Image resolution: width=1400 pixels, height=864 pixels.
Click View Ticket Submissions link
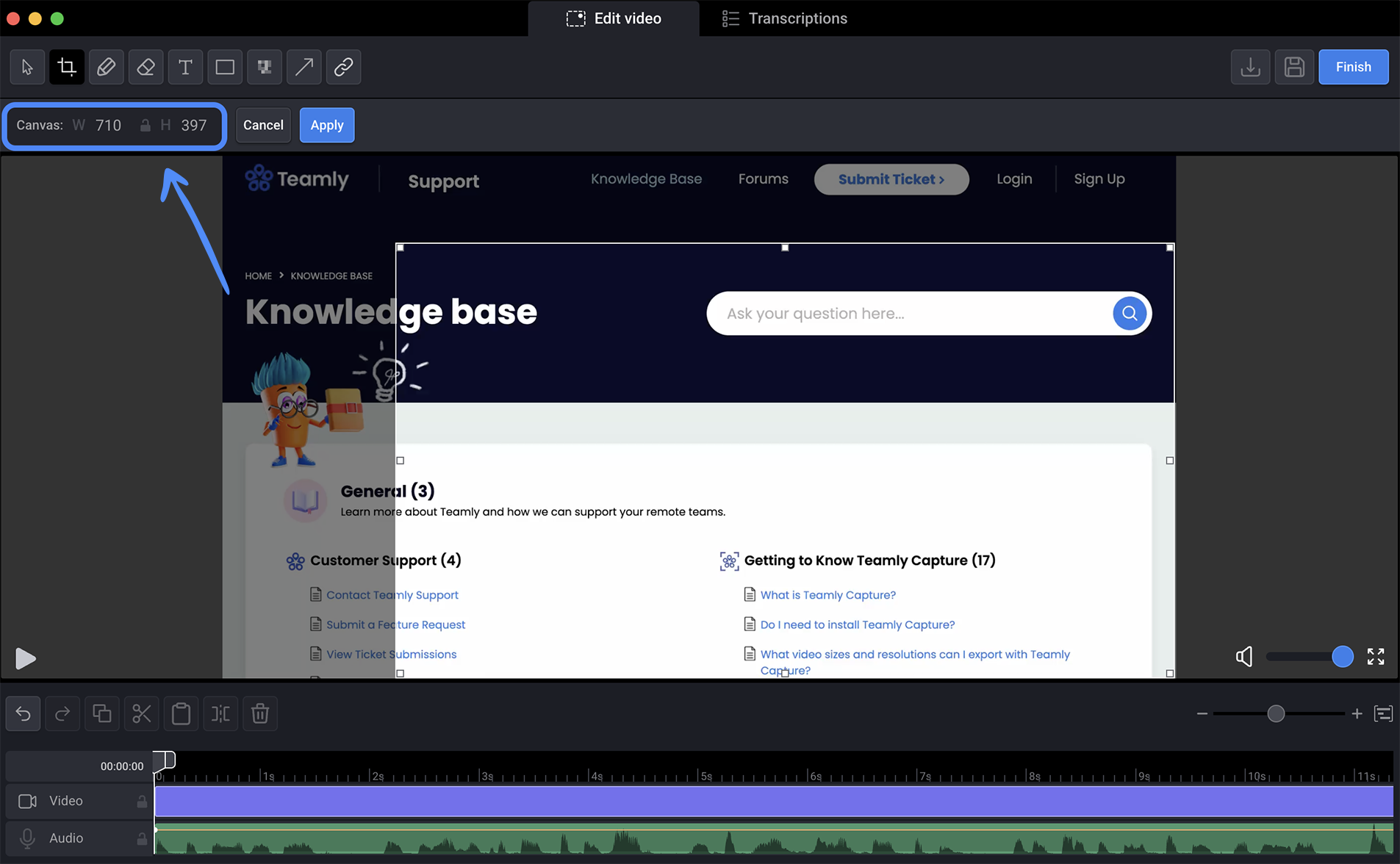click(391, 655)
